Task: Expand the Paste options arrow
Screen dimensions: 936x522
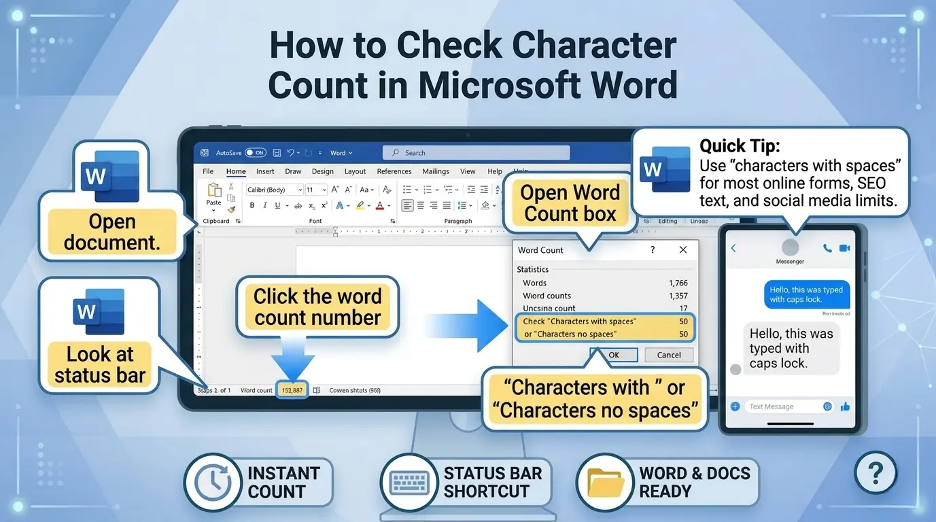Action: [x=214, y=210]
